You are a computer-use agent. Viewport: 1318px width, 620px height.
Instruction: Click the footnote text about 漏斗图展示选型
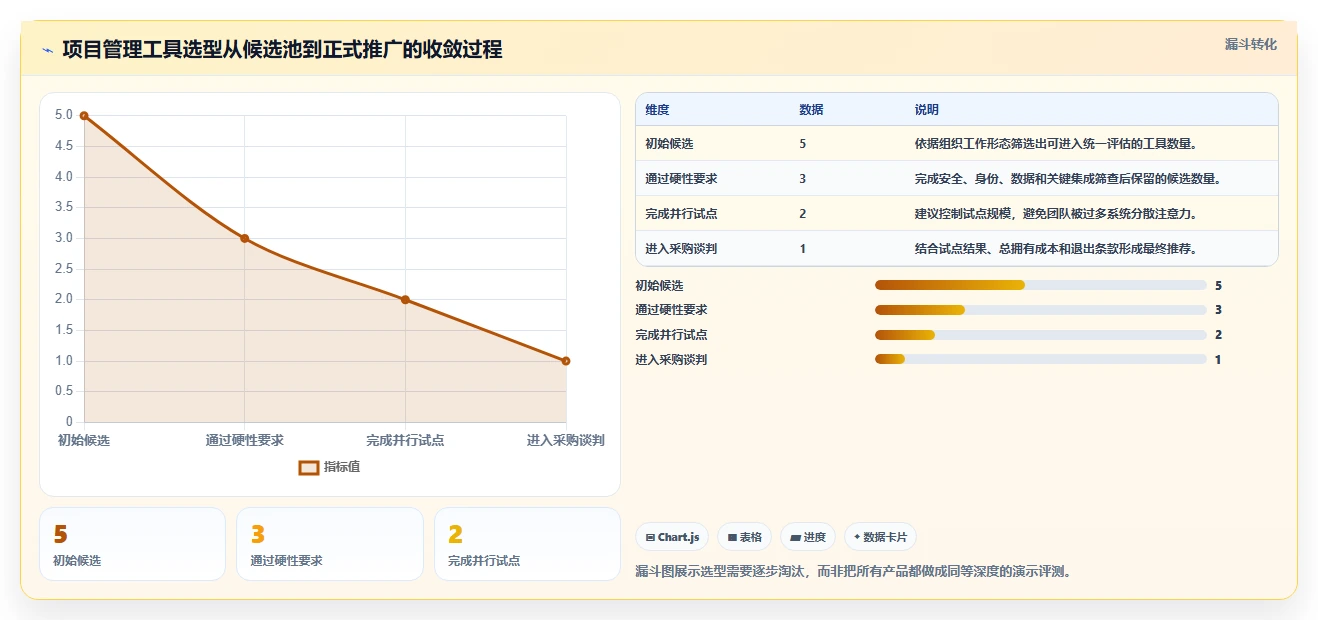tap(853, 572)
